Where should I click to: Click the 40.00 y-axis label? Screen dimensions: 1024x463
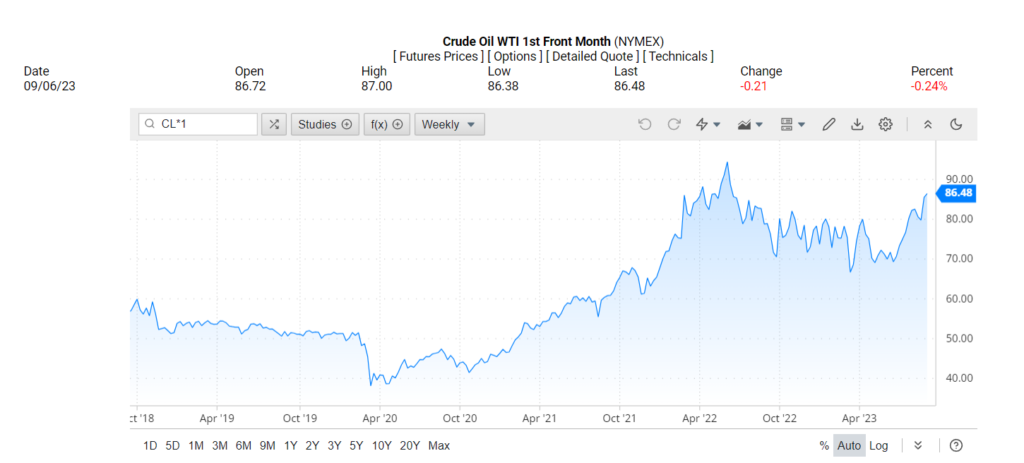click(959, 378)
